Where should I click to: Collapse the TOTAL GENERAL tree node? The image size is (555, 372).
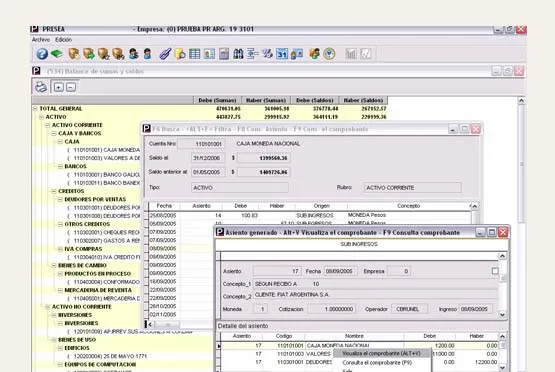coord(35,109)
